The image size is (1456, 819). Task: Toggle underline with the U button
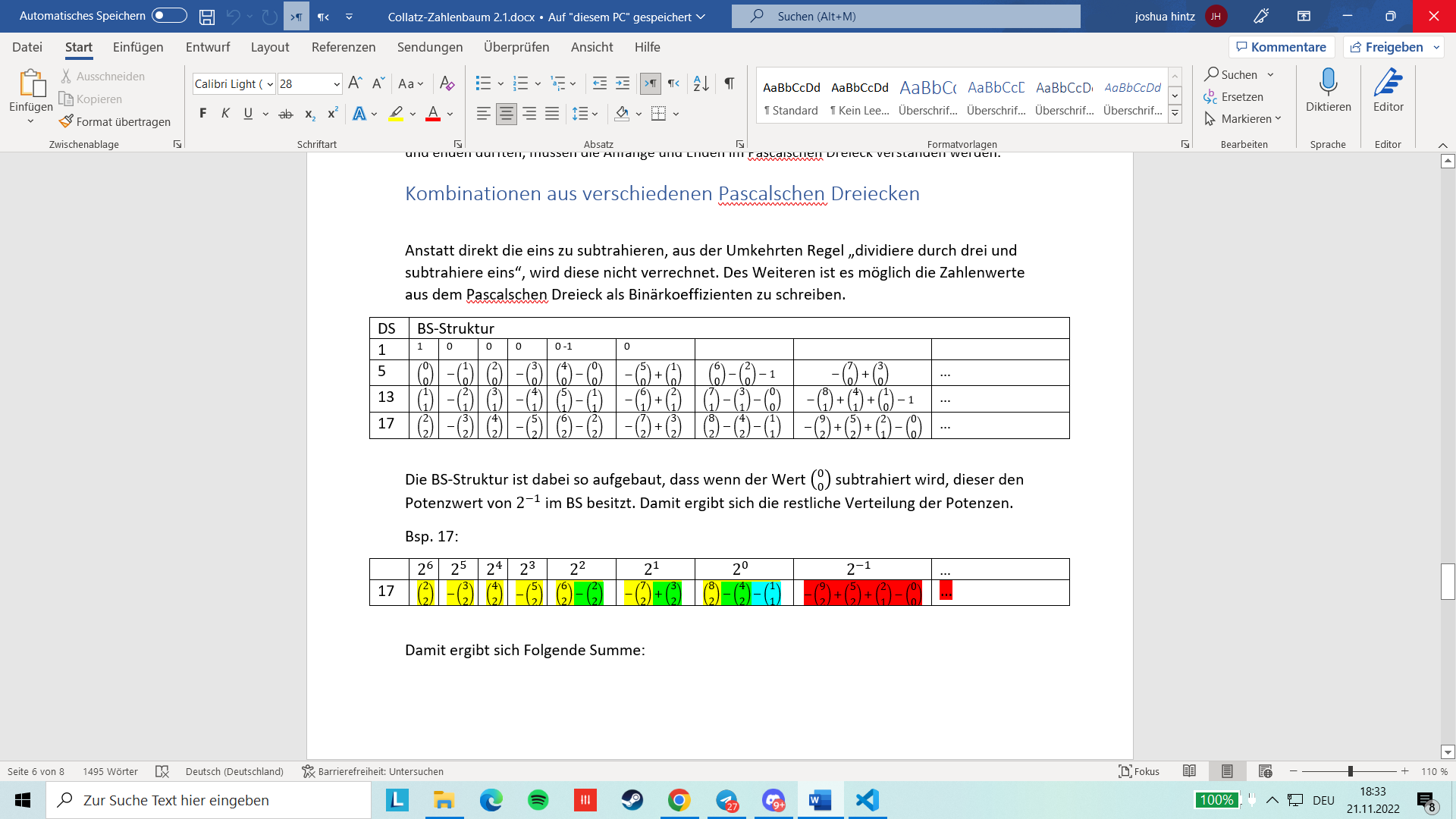[248, 114]
